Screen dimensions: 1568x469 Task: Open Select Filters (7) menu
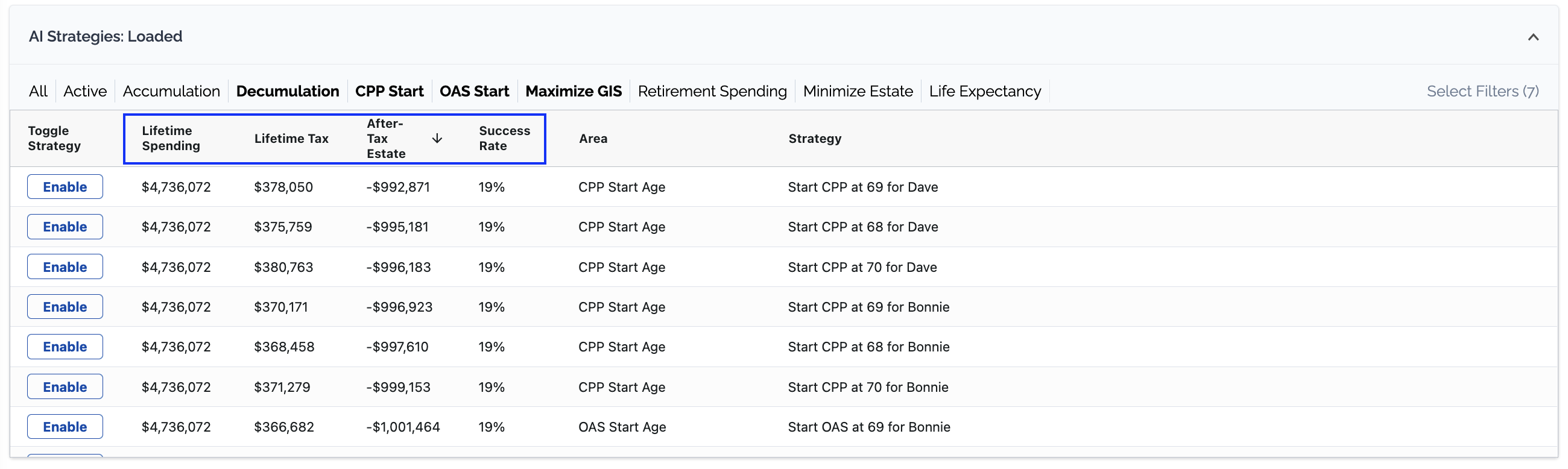coord(1482,91)
